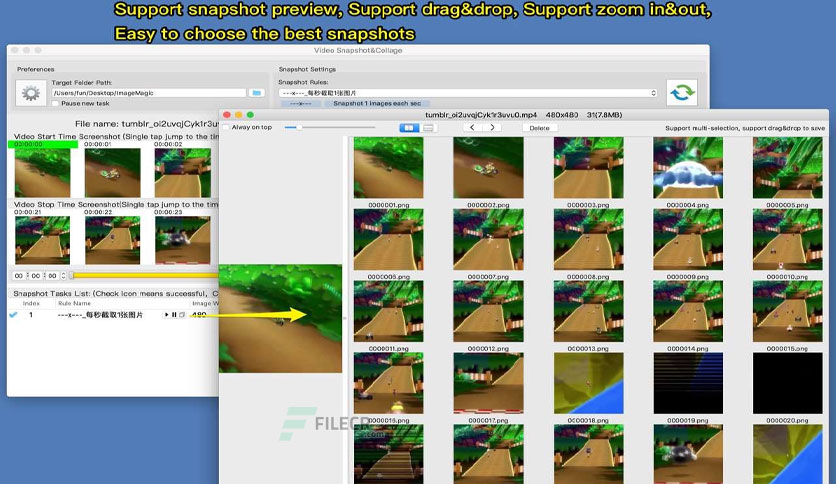Switch to list view mode in preview window
The image size is (836, 484).
pyautogui.click(x=428, y=128)
